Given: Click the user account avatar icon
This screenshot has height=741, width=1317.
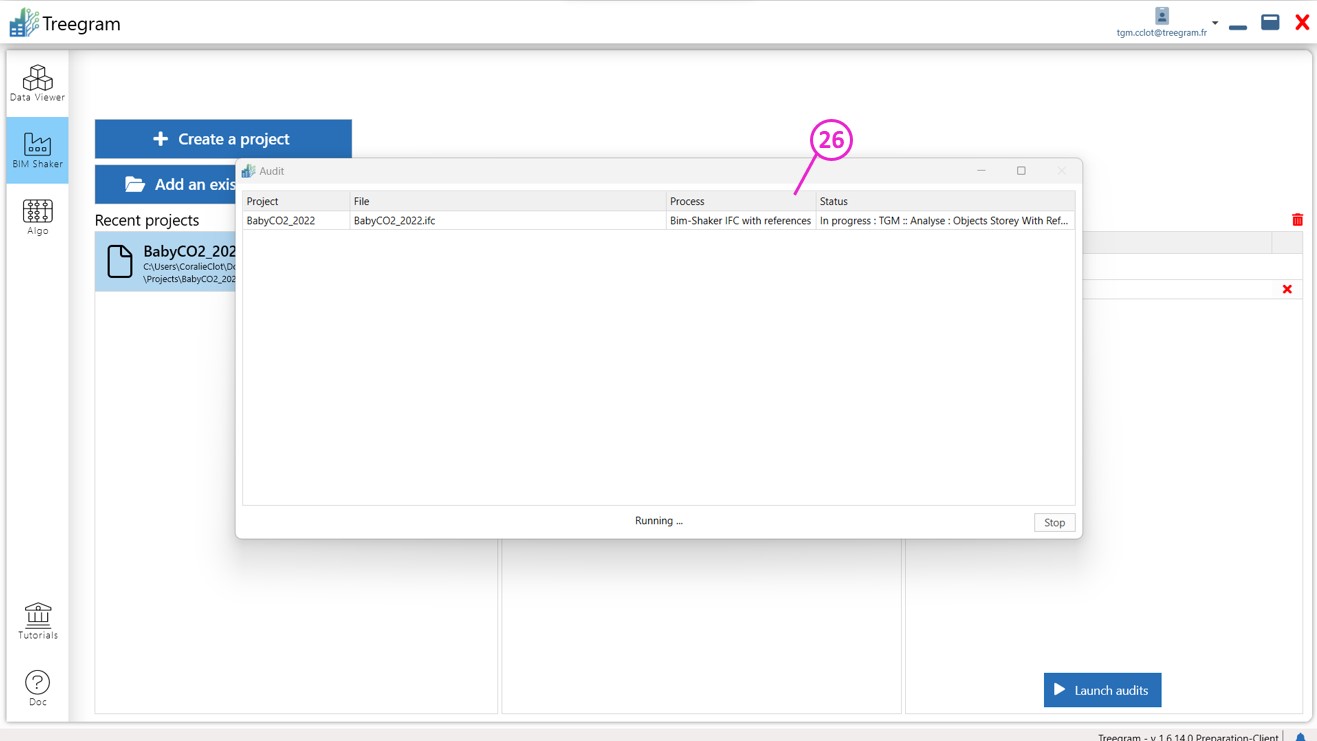Looking at the screenshot, I should (1161, 16).
